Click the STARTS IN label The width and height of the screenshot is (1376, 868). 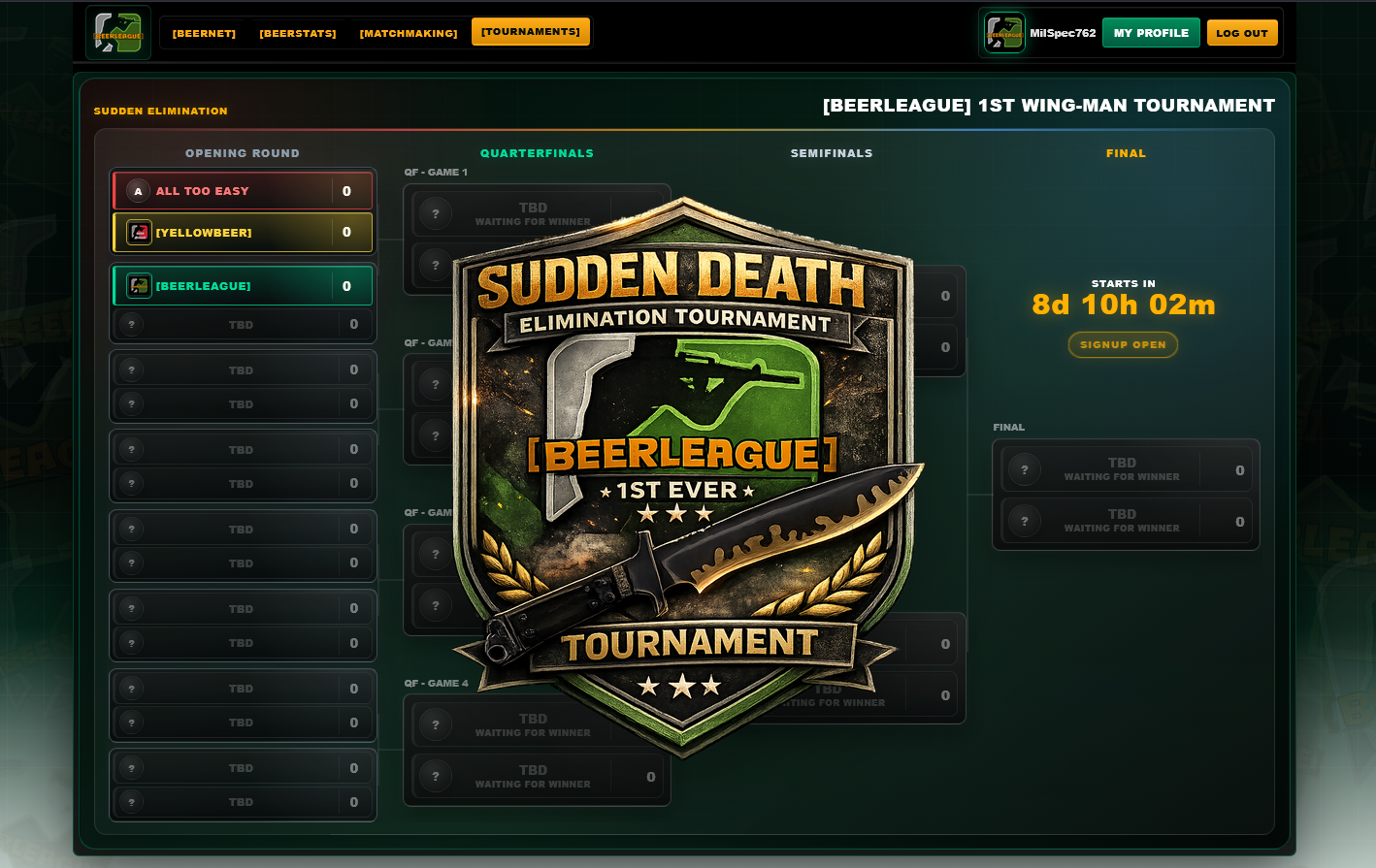(1124, 284)
